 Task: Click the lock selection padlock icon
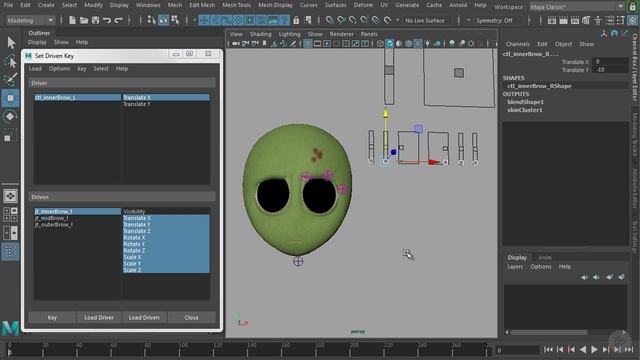point(296,20)
